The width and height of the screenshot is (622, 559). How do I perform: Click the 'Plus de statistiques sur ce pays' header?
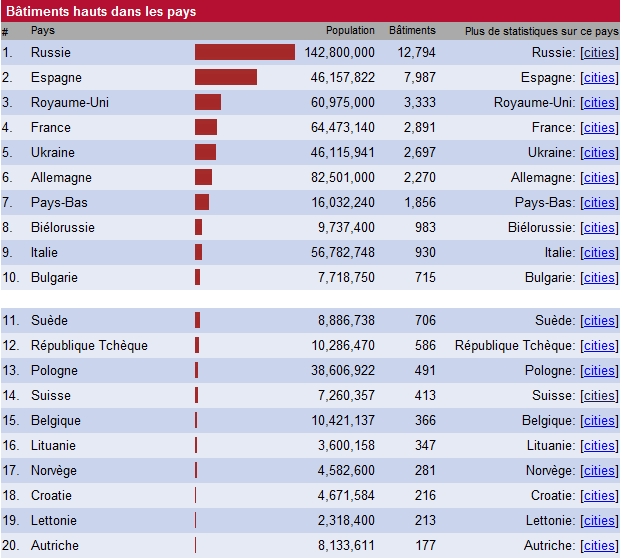pyautogui.click(x=541, y=31)
